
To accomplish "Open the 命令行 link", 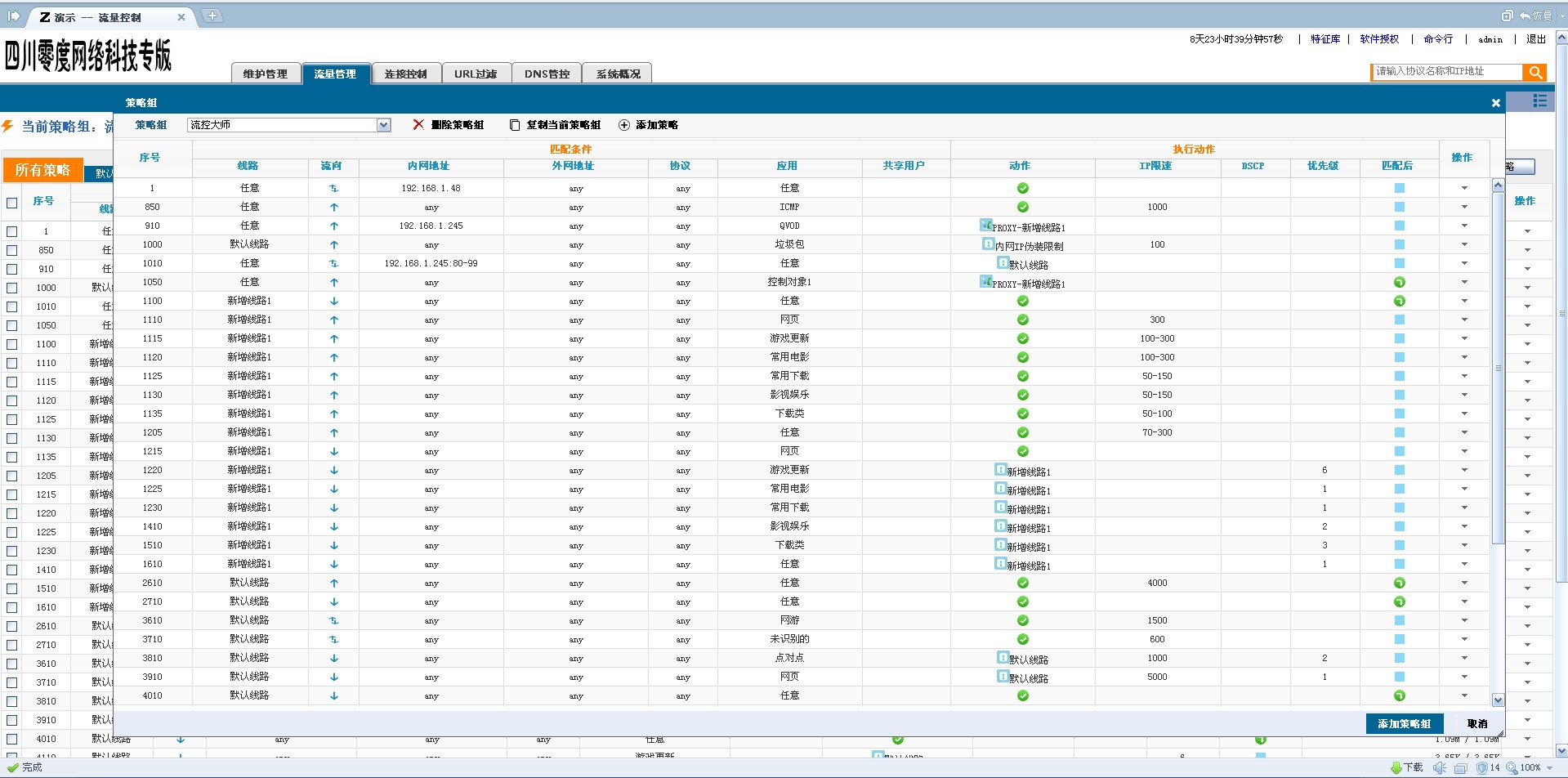I will [1438, 39].
